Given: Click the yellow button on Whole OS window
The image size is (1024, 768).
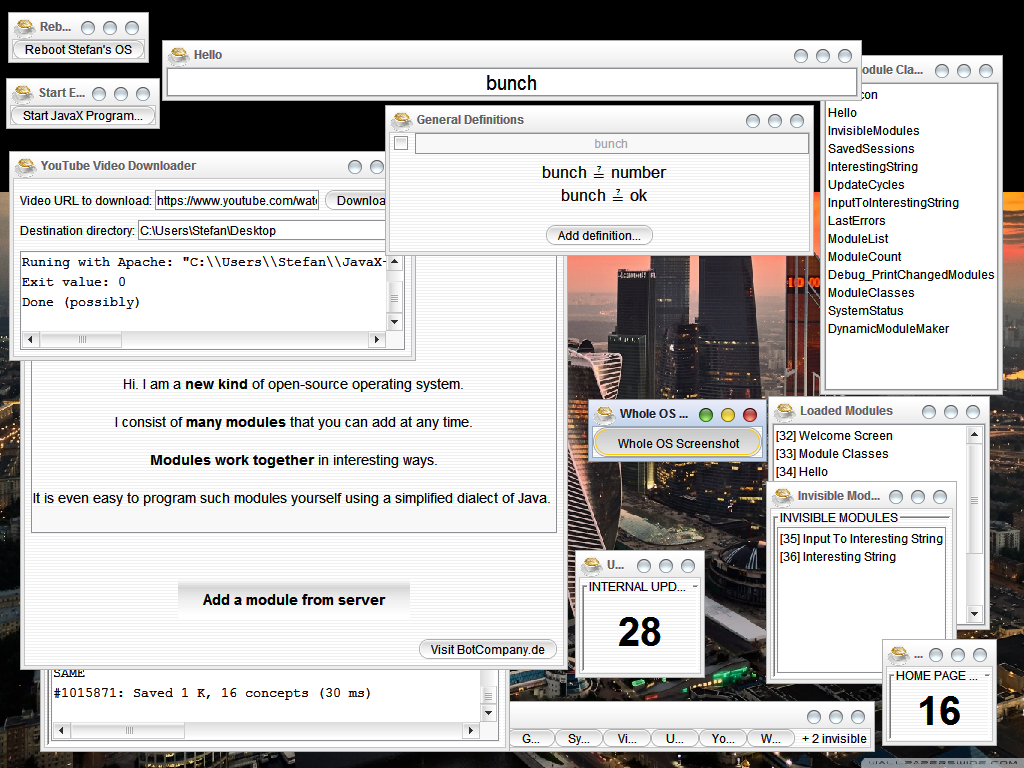Looking at the screenshot, I should tap(728, 415).
